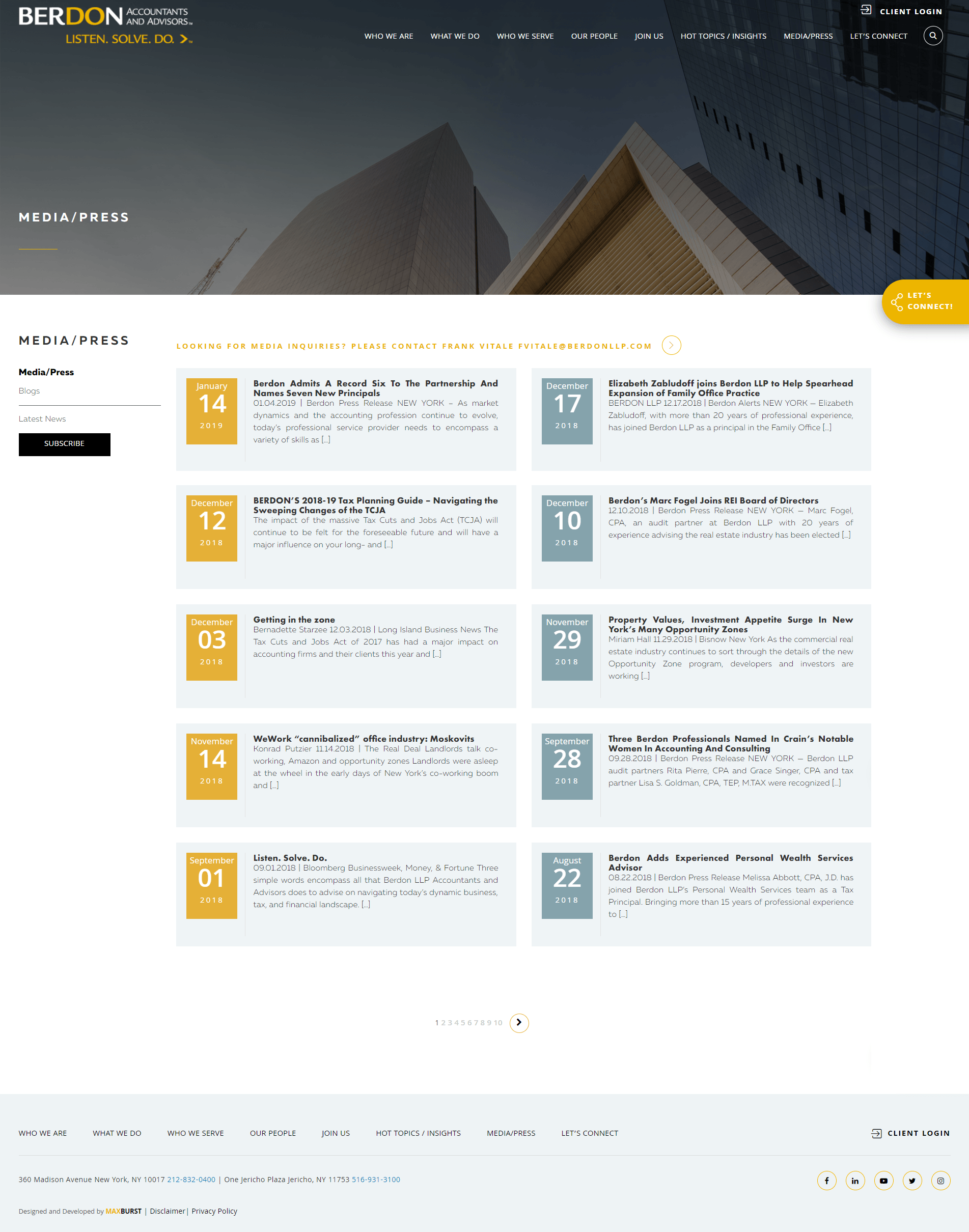Open Let's Connect in header navigation
This screenshot has height=1232, width=969.
tap(878, 36)
